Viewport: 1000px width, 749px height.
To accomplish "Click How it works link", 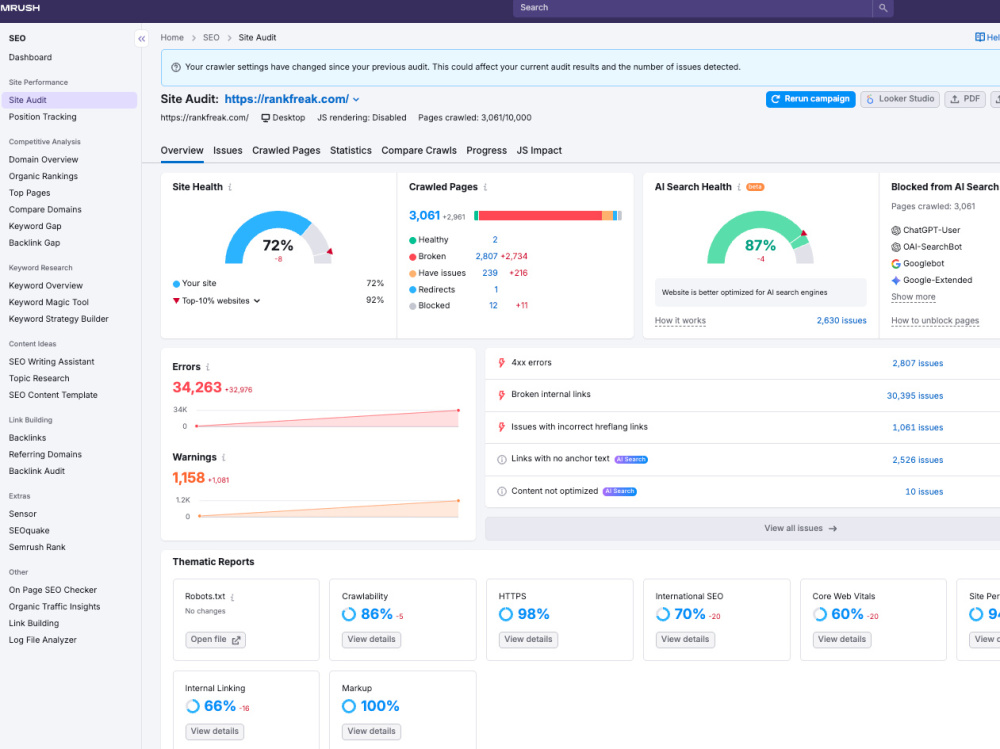I will [x=680, y=320].
